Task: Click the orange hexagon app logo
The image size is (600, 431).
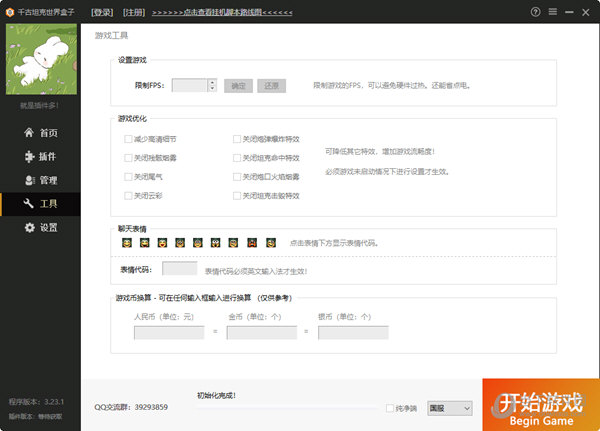Action: [10, 12]
